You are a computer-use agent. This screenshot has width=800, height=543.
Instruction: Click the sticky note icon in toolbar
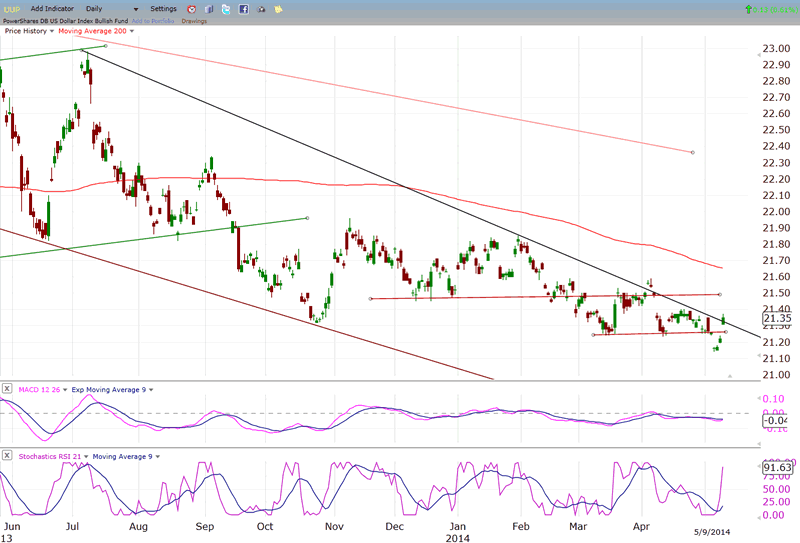click(x=280, y=9)
